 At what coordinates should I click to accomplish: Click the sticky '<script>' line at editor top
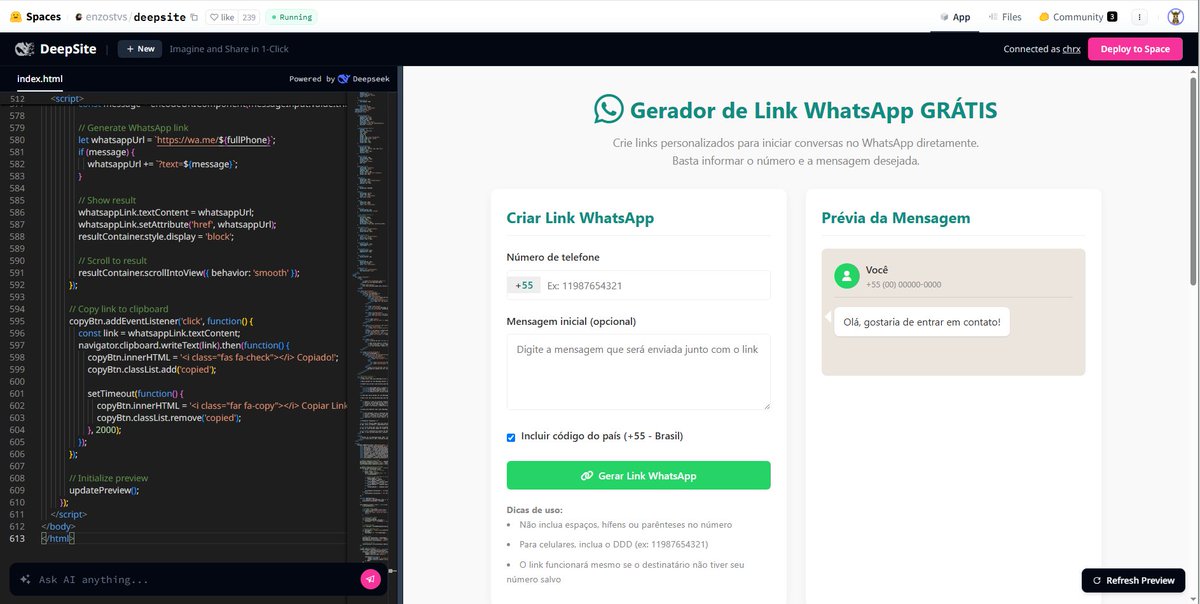pyautogui.click(x=66, y=99)
